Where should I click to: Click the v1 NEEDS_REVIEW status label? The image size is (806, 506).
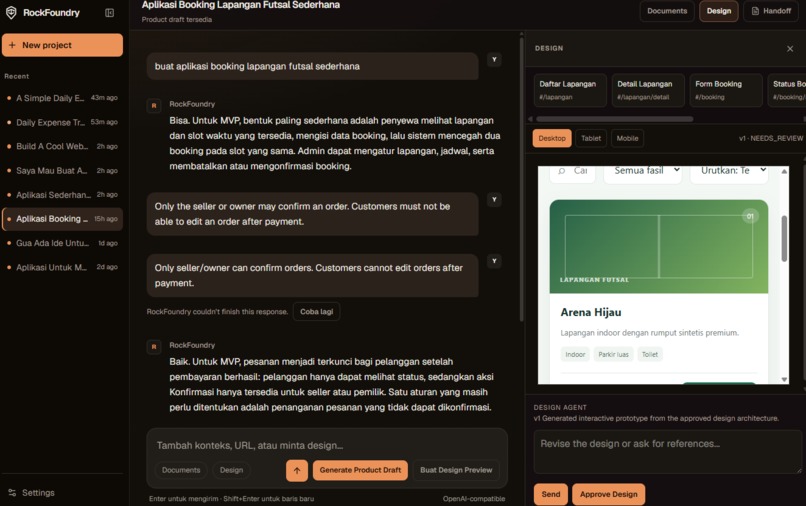(771, 138)
